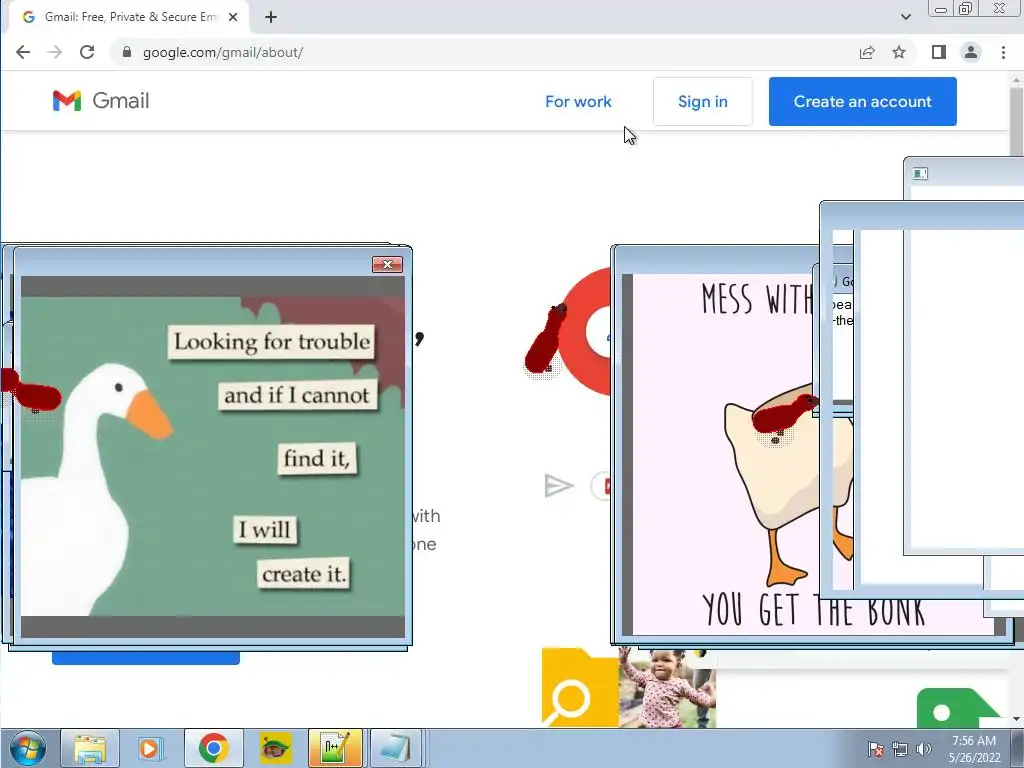This screenshot has height=768, width=1024.
Task: Click the Create an account button
Action: [x=863, y=101]
